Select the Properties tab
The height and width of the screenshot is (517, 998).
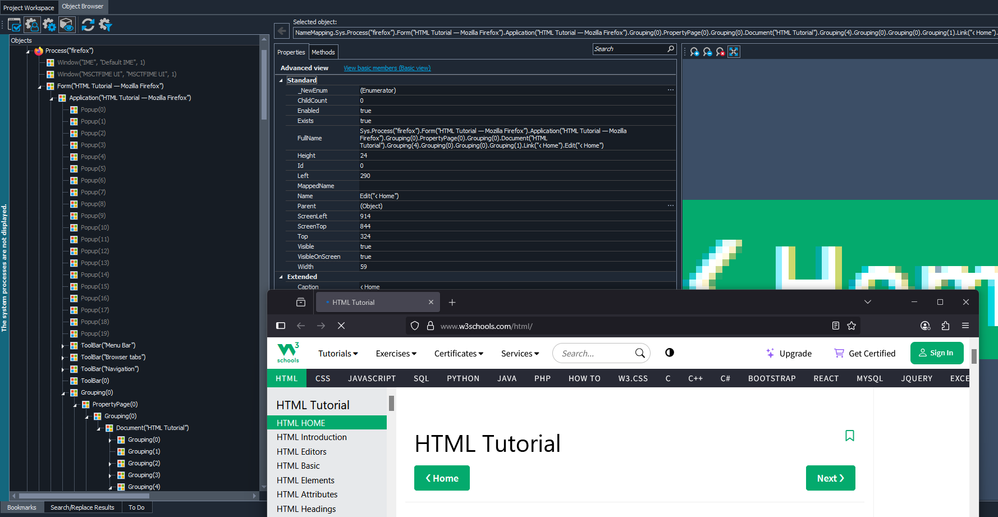pyautogui.click(x=292, y=52)
